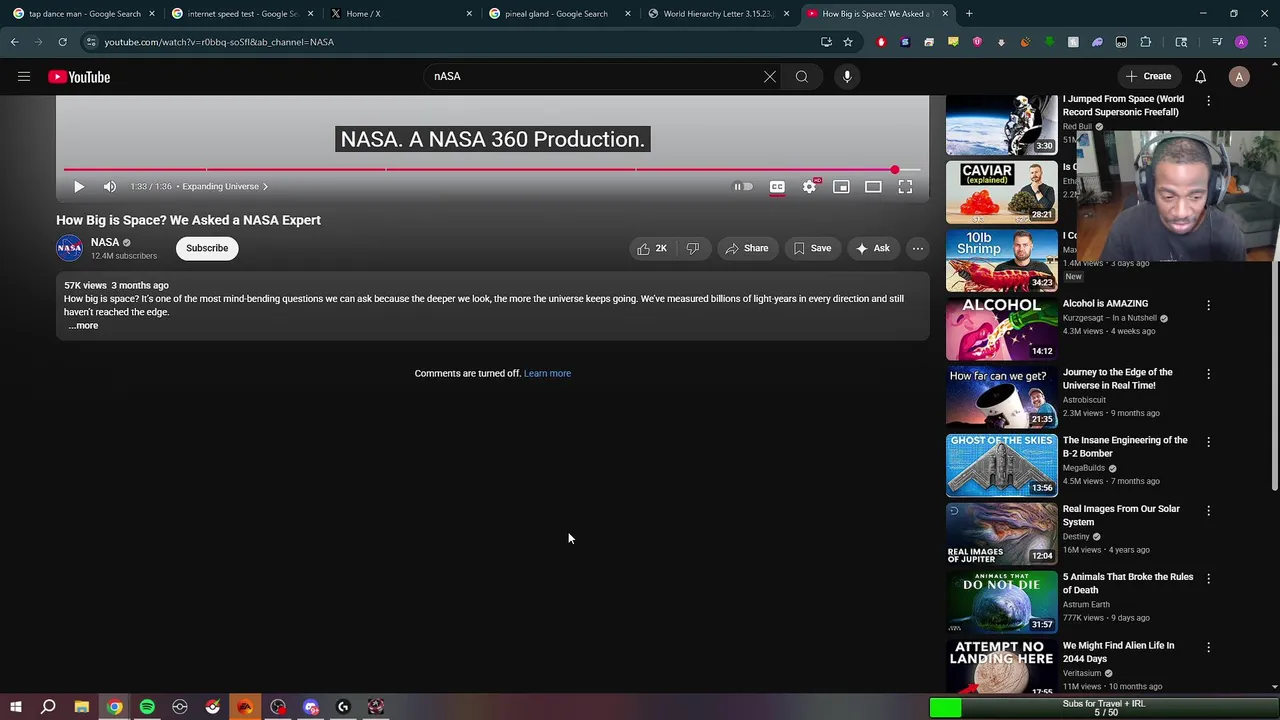Viewport: 1280px width, 720px height.
Task: Toggle the autoplay switch
Action: point(742,186)
